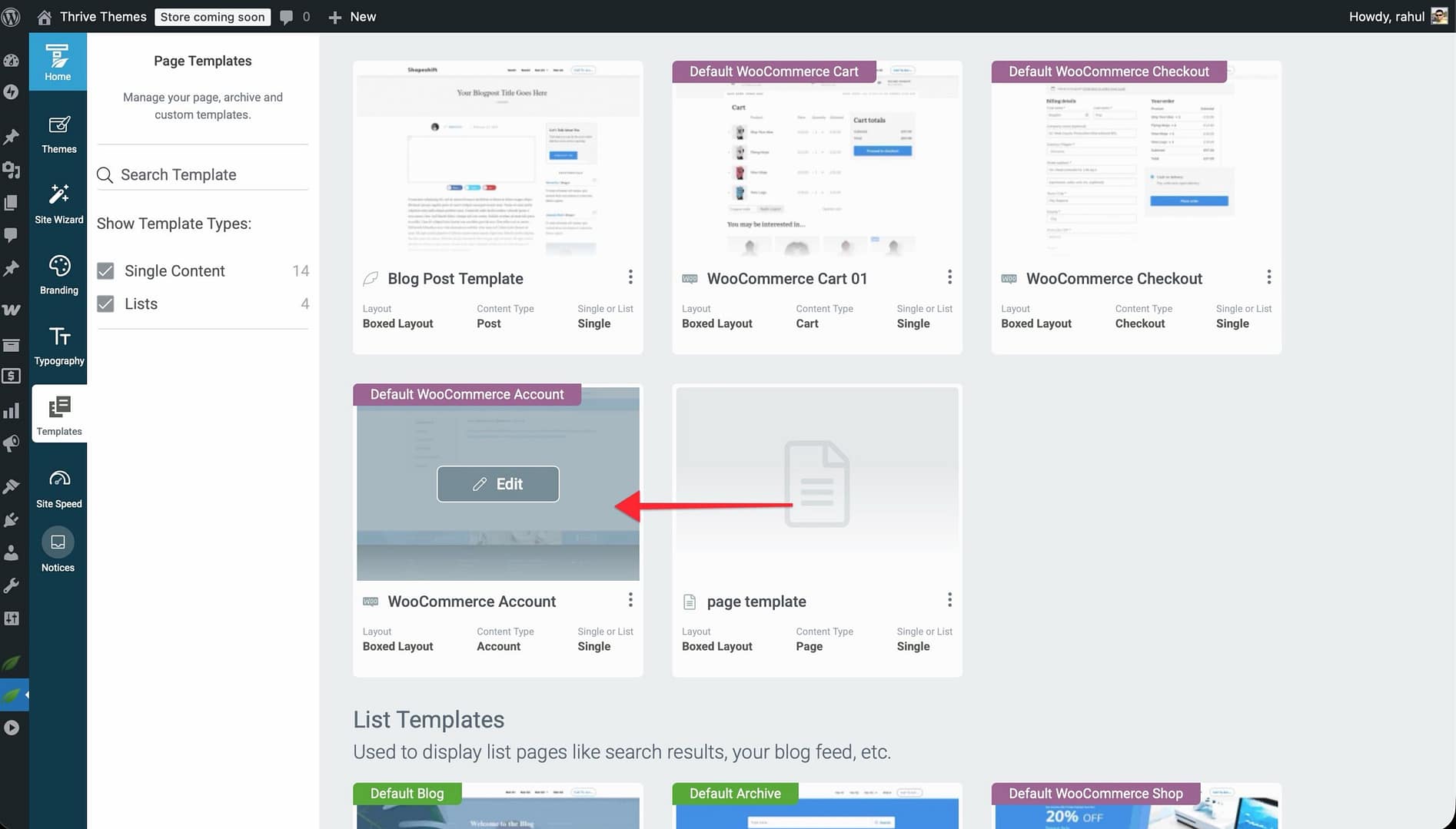The height and width of the screenshot is (829, 1456).
Task: Click Edit on WooCommerce Account template
Action: tap(498, 484)
